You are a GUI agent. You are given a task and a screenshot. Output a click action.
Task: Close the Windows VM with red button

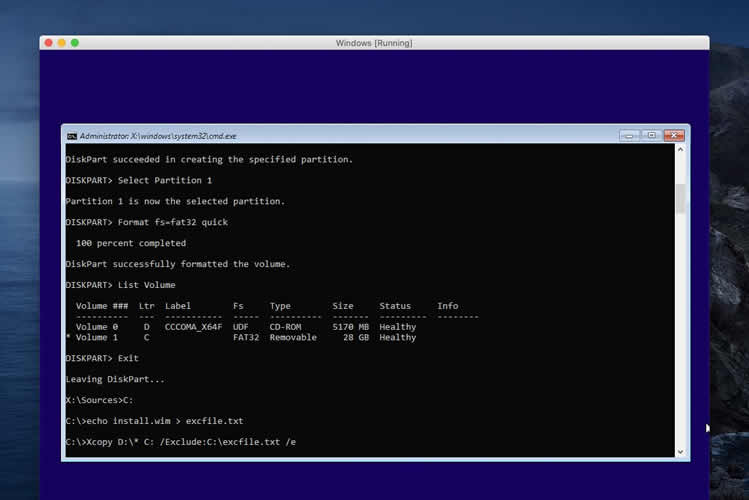click(48, 43)
